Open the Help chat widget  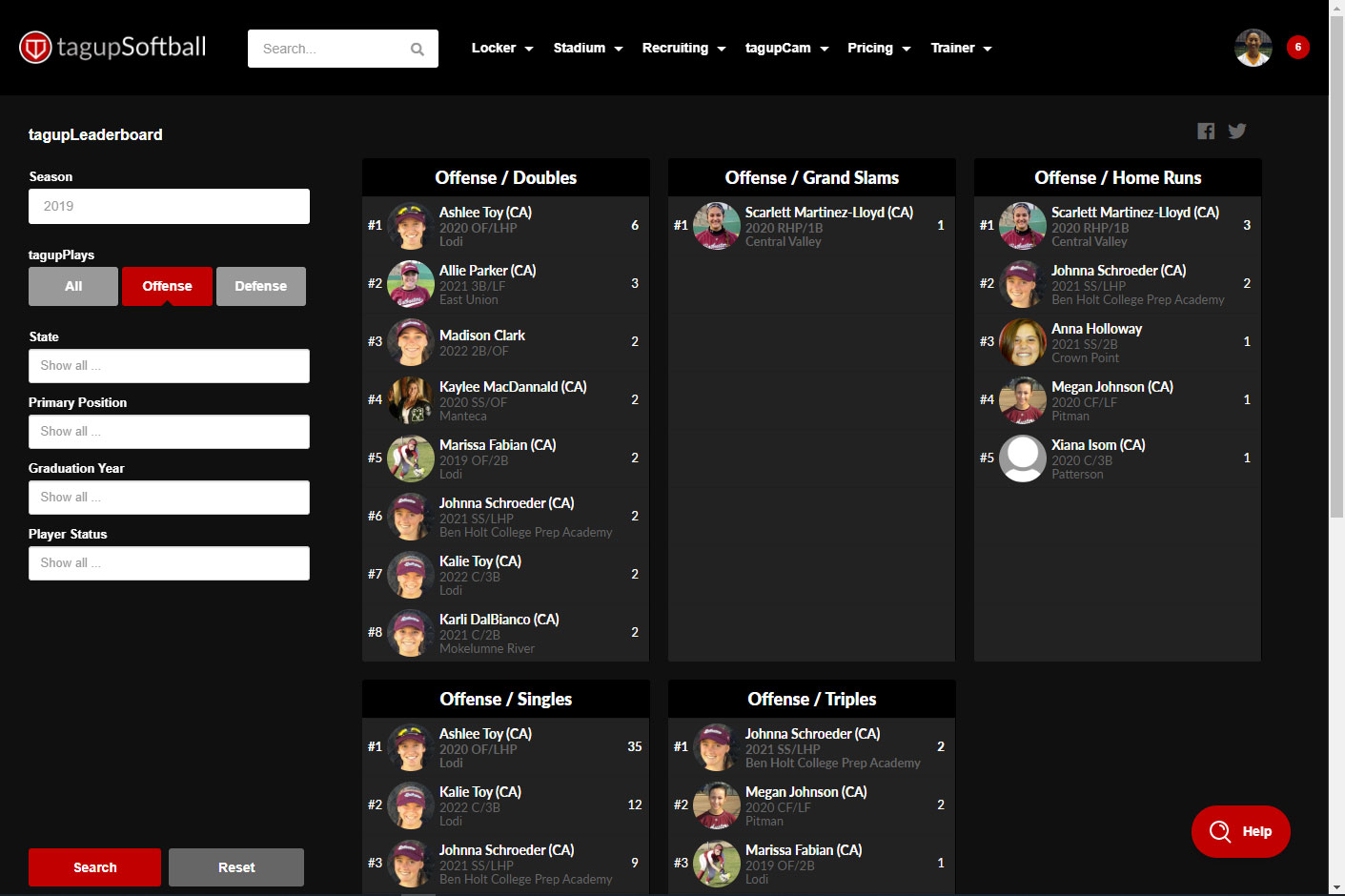coord(1240,831)
